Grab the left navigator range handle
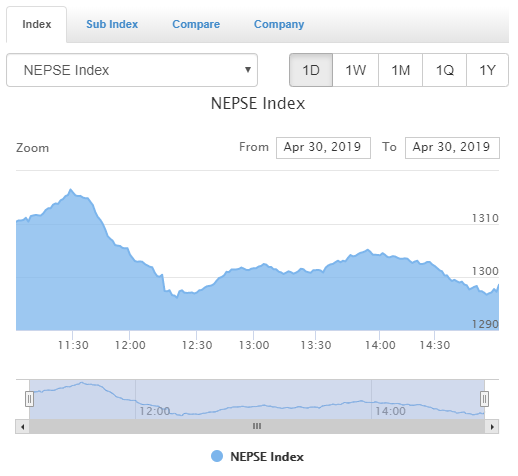This screenshot has height=476, width=518. click(x=29, y=399)
